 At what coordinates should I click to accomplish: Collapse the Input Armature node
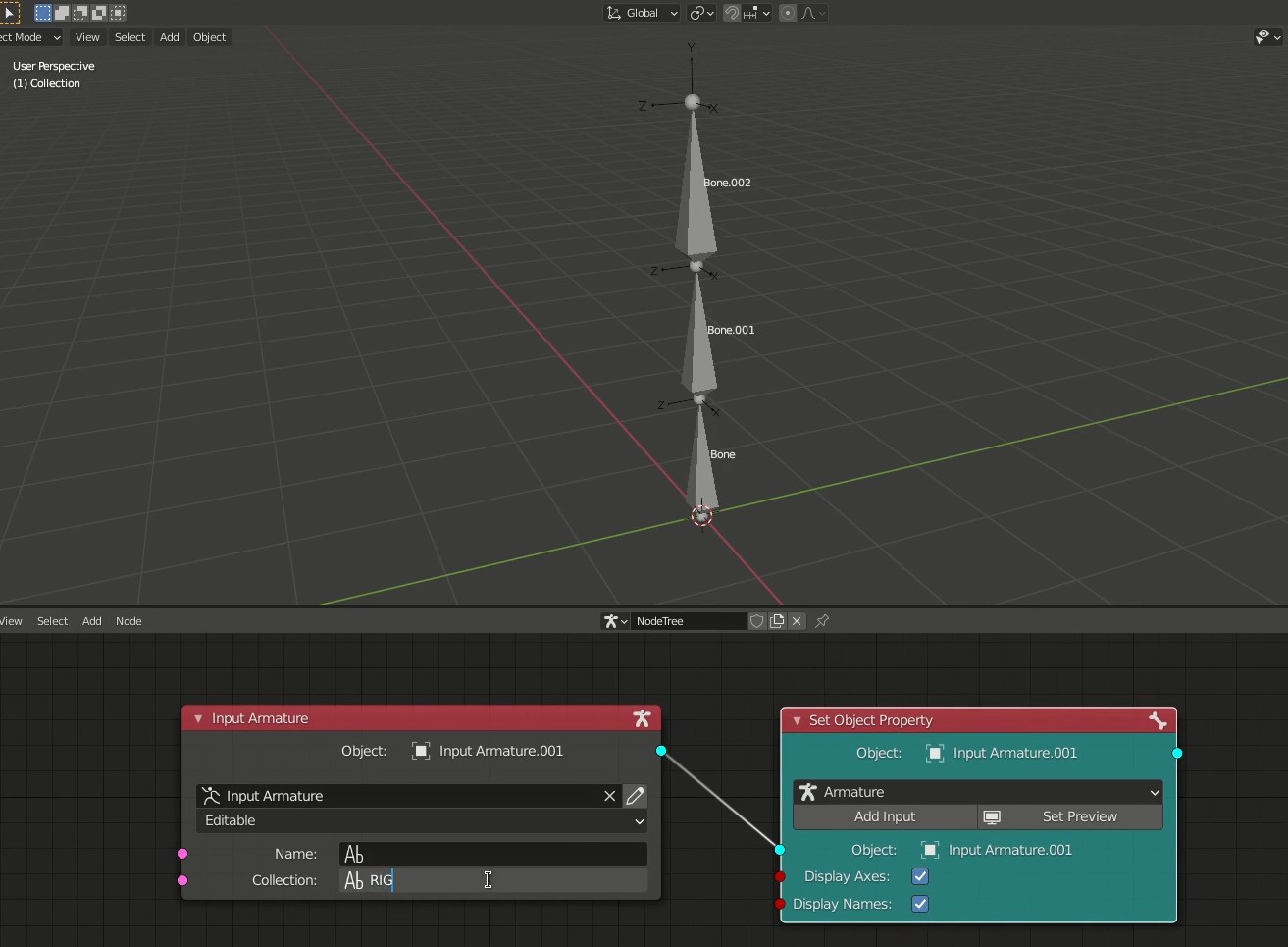(198, 718)
